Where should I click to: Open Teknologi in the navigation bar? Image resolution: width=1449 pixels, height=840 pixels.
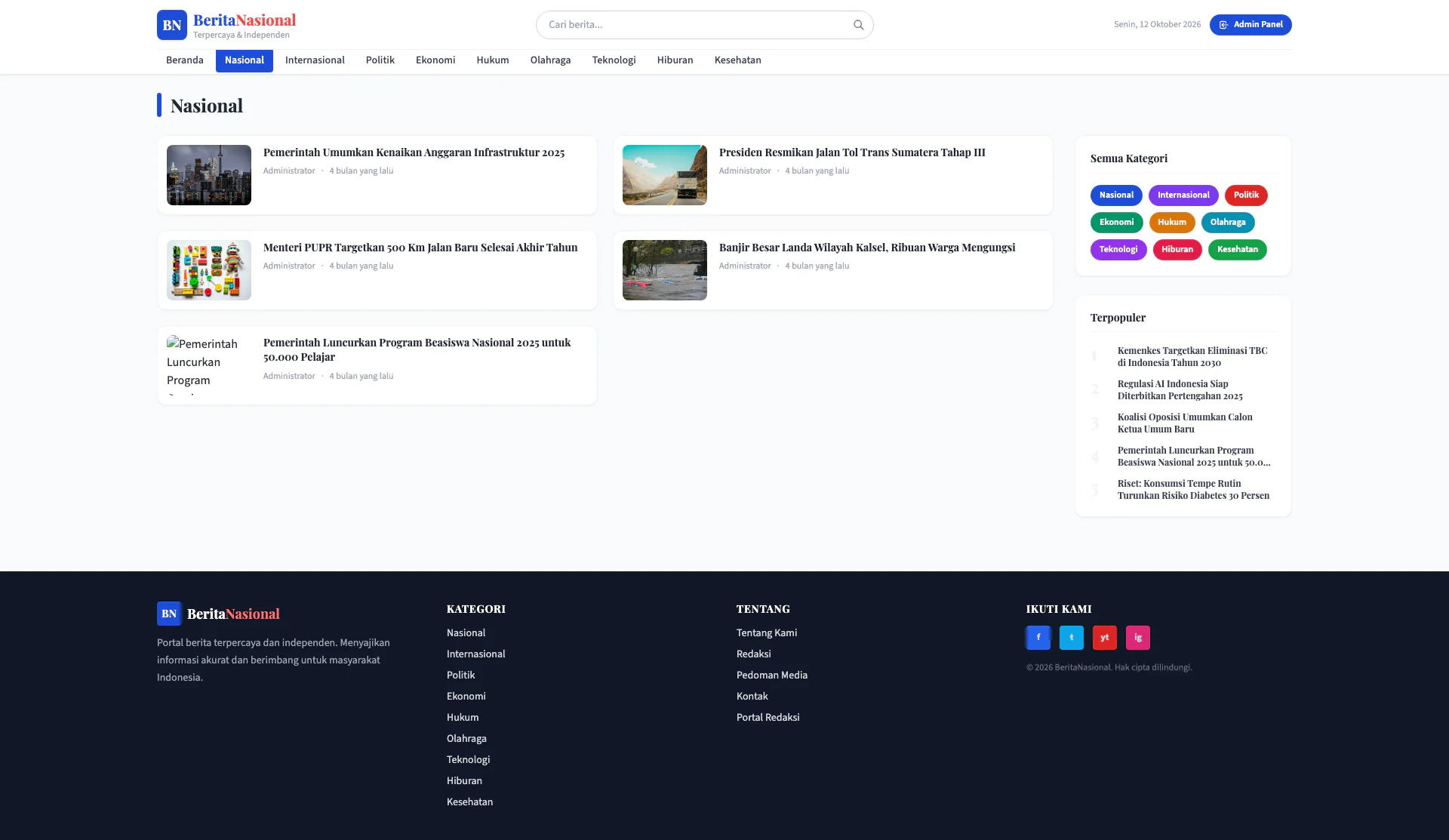click(x=614, y=60)
